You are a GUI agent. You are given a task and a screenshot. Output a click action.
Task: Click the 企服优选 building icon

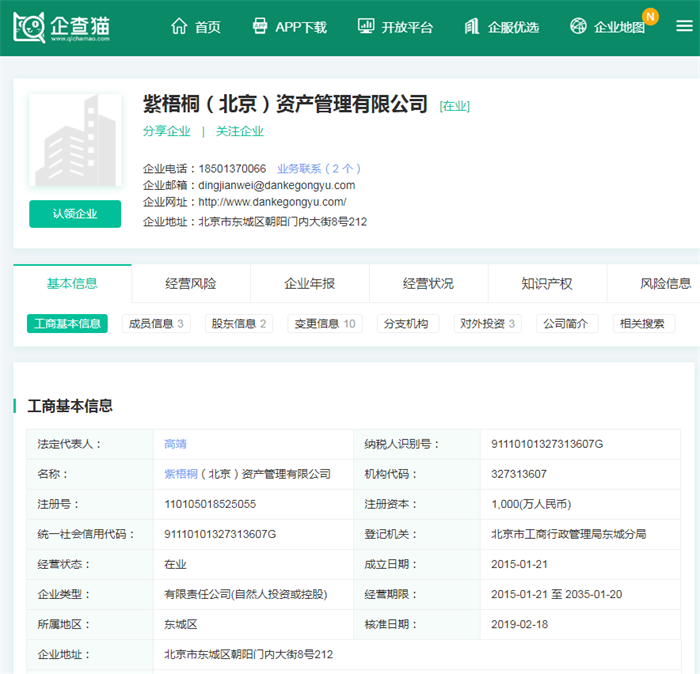(x=472, y=26)
